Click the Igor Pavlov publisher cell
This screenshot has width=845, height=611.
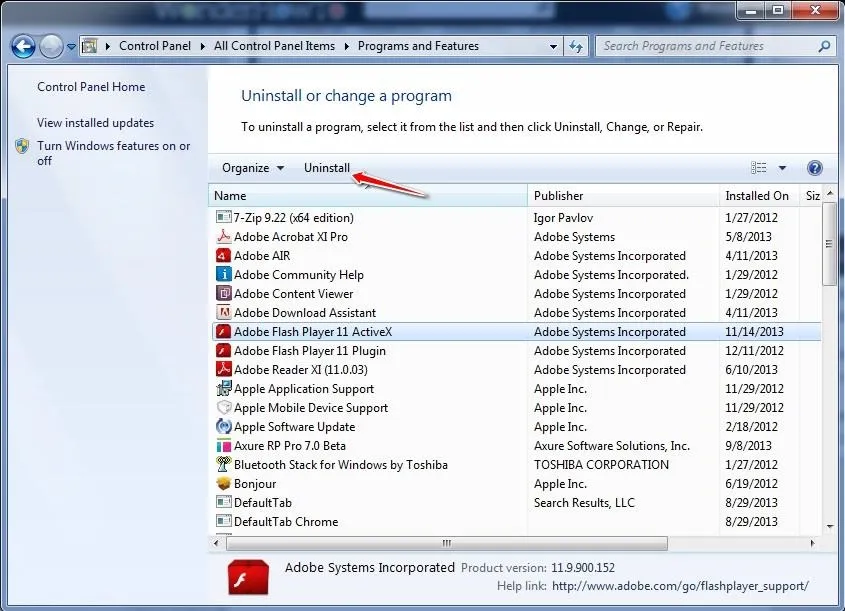tap(563, 218)
